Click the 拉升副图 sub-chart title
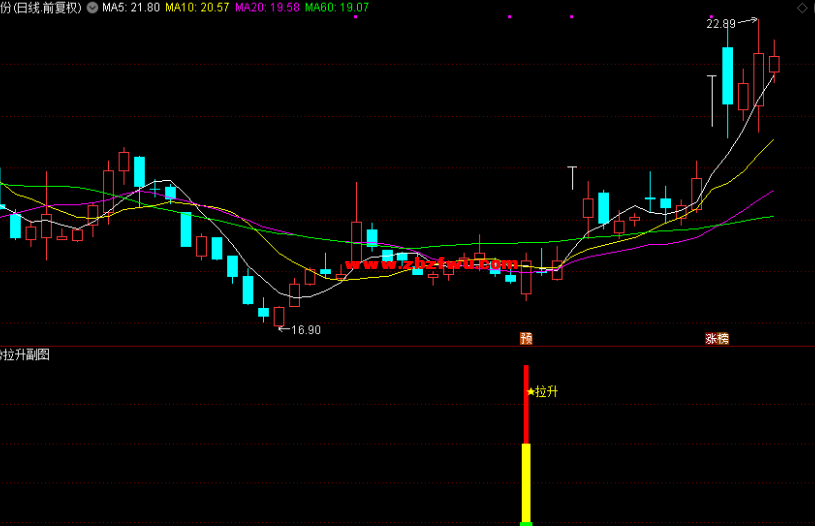Image resolution: width=815 pixels, height=526 pixels. [x=25, y=355]
